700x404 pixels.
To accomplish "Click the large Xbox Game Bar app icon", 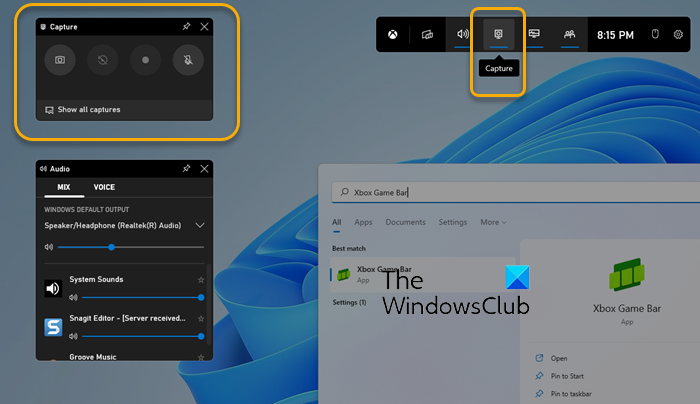I will tap(627, 275).
